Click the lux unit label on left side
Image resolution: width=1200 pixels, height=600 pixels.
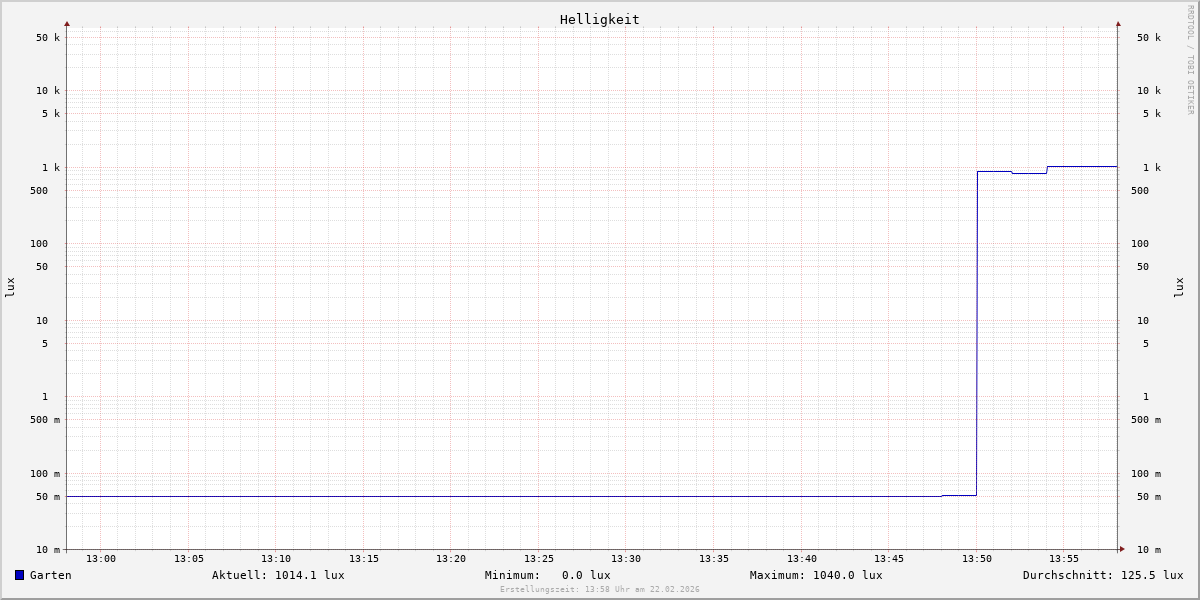pyautogui.click(x=10, y=287)
